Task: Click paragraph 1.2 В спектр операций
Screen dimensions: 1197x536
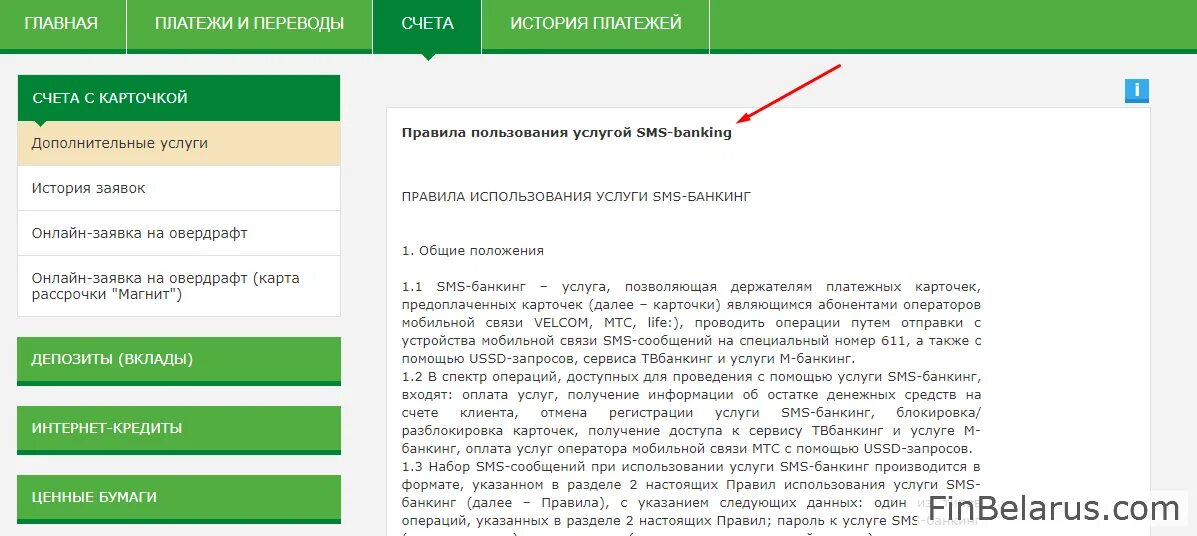Action: point(691,412)
